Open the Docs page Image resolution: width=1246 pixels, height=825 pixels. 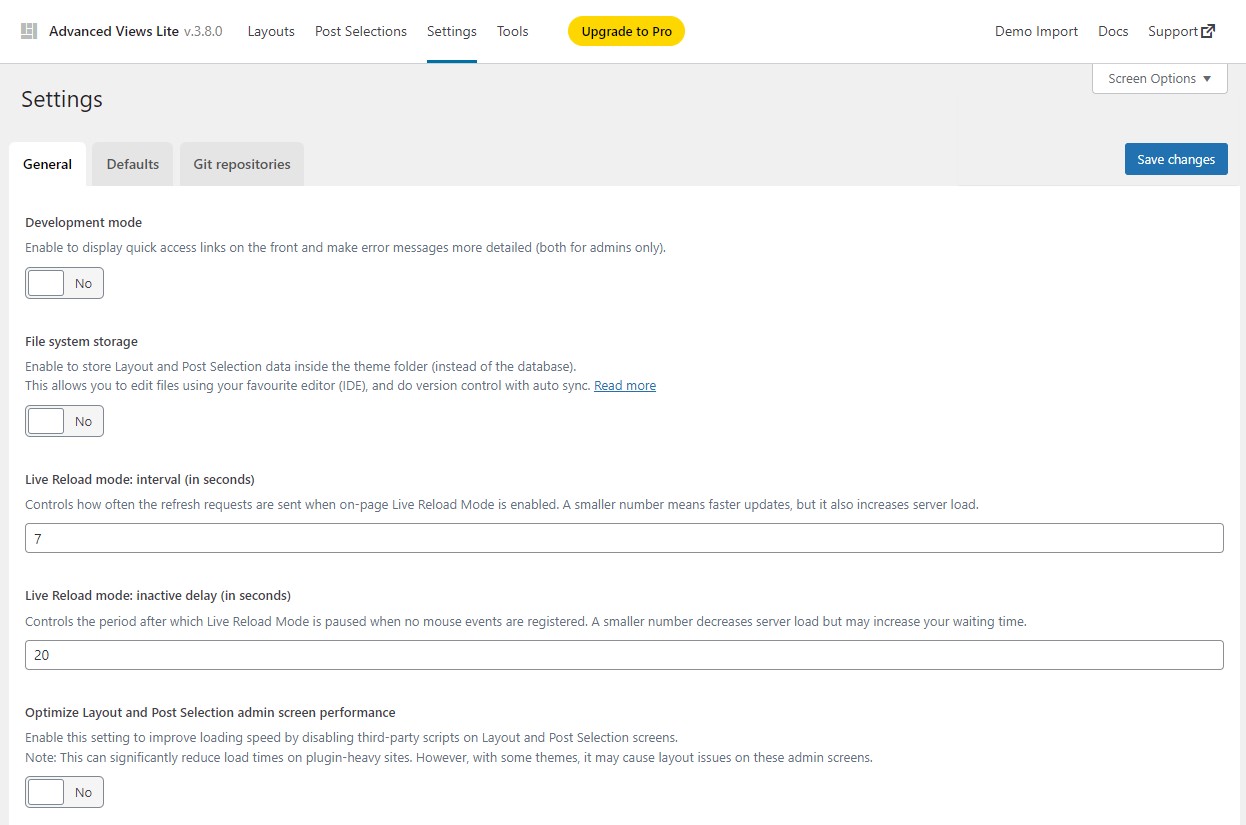pos(1112,31)
